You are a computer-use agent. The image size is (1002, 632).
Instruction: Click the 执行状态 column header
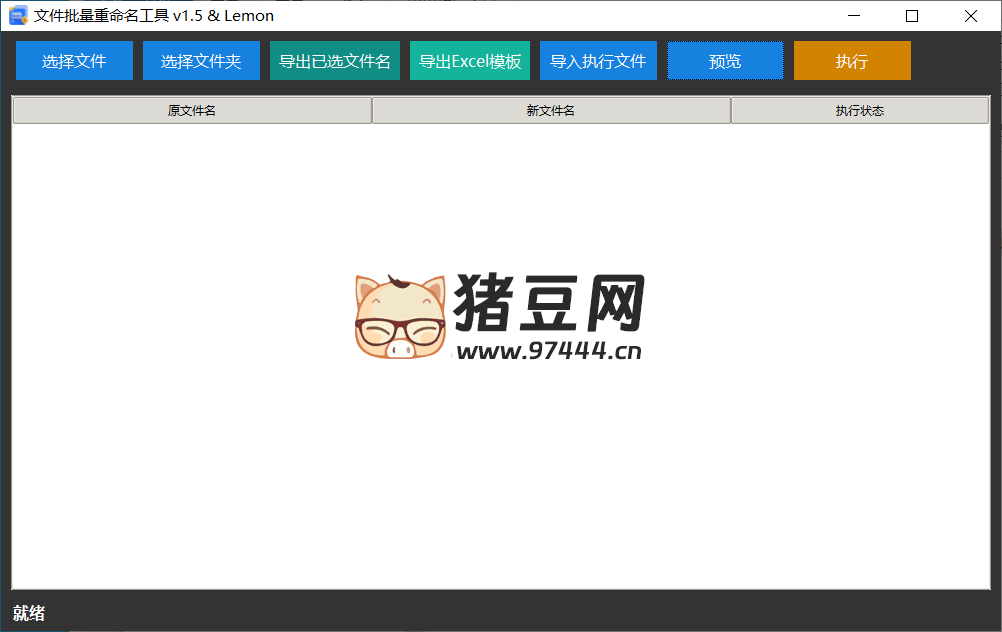[x=860, y=111]
